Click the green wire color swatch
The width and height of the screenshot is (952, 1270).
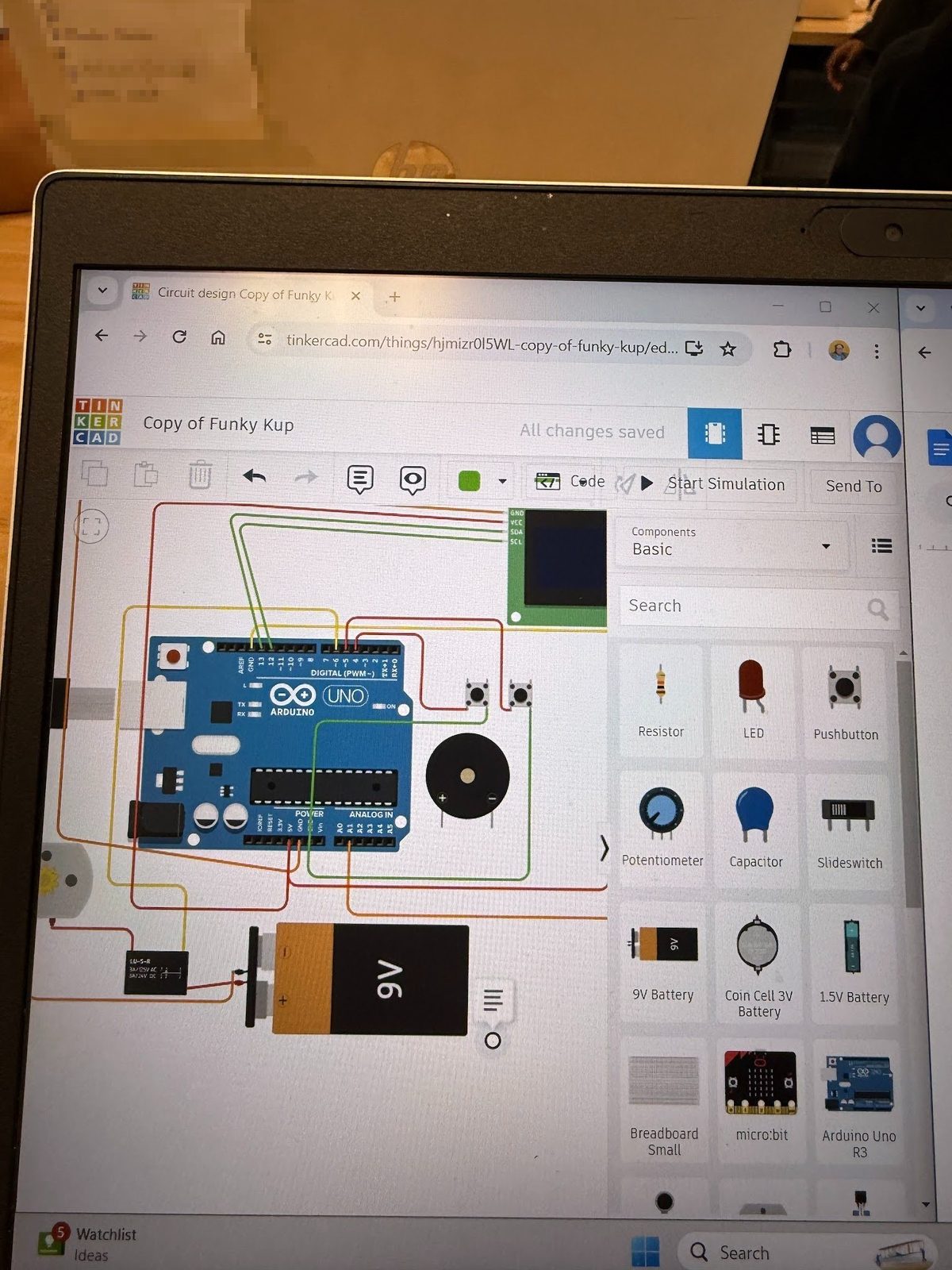pos(469,480)
